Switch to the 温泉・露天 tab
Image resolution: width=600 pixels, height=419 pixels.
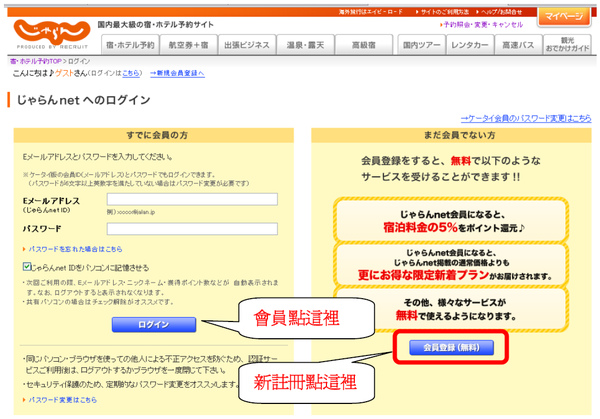coord(305,45)
